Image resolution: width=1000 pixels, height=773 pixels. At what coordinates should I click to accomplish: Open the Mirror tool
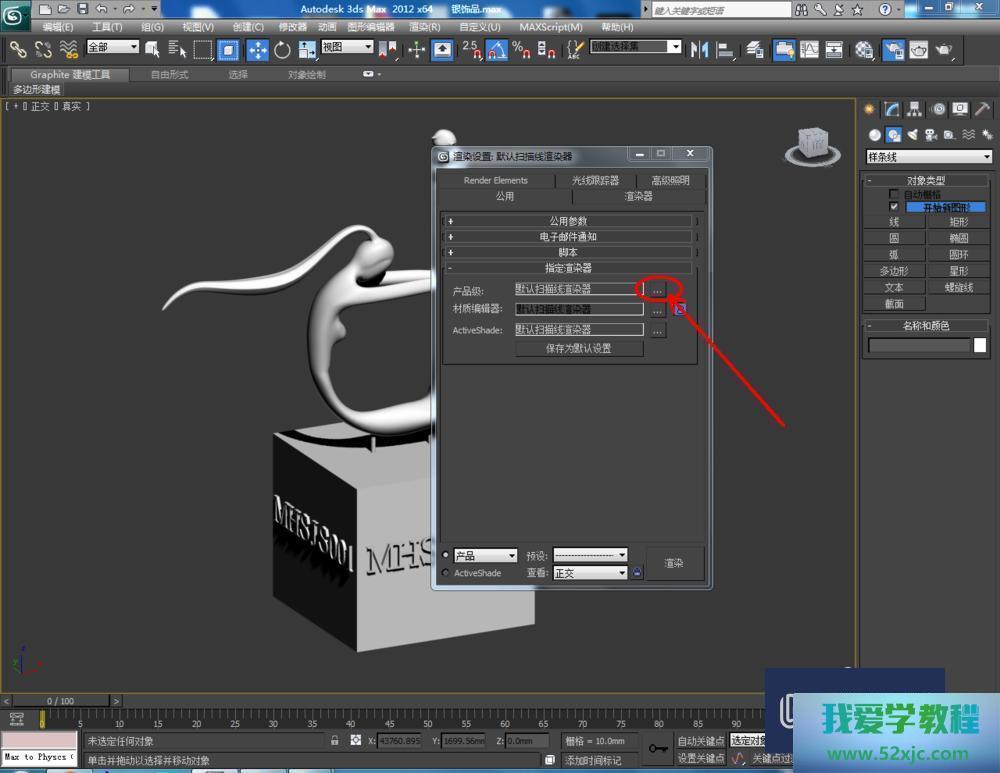tap(699, 49)
